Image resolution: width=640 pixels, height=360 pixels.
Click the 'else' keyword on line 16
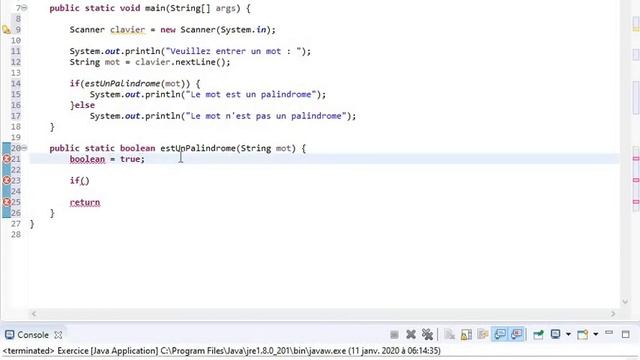pyautogui.click(x=84, y=105)
